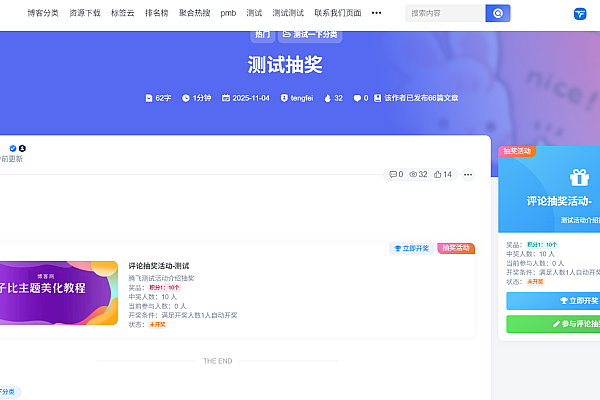
Task: Open the 测试测试 nav item
Action: 288,13
